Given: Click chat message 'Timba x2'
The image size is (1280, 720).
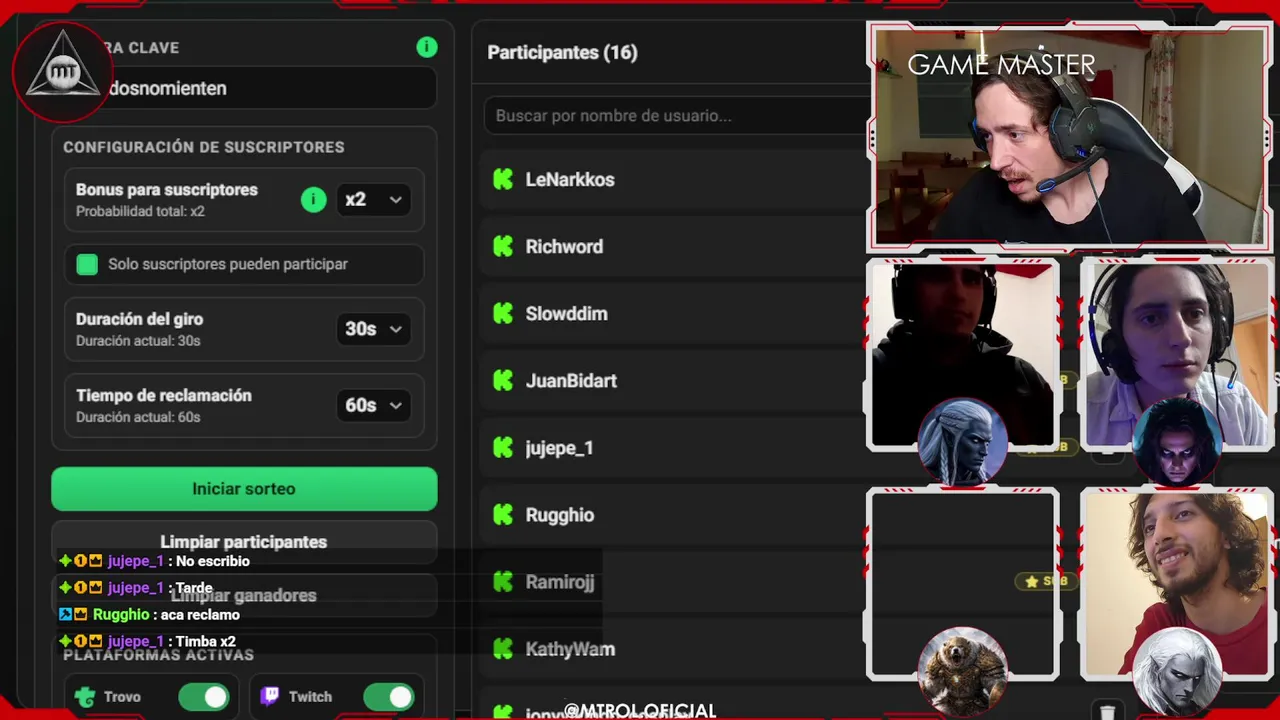Looking at the screenshot, I should pos(206,641).
